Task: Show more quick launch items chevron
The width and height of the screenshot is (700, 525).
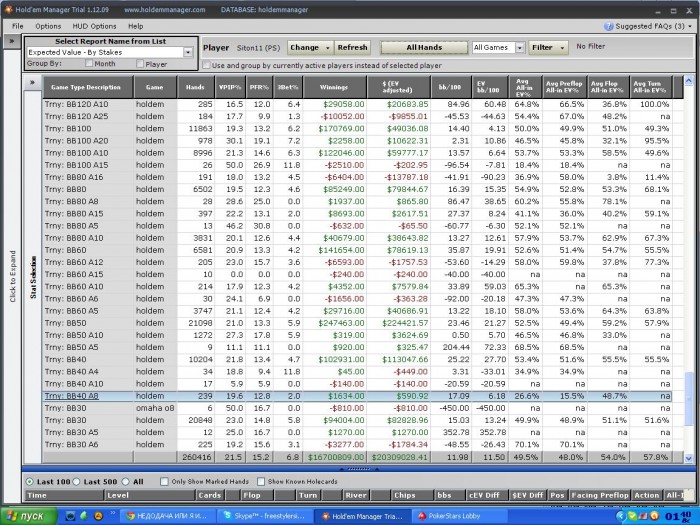Action: click(x=112, y=513)
